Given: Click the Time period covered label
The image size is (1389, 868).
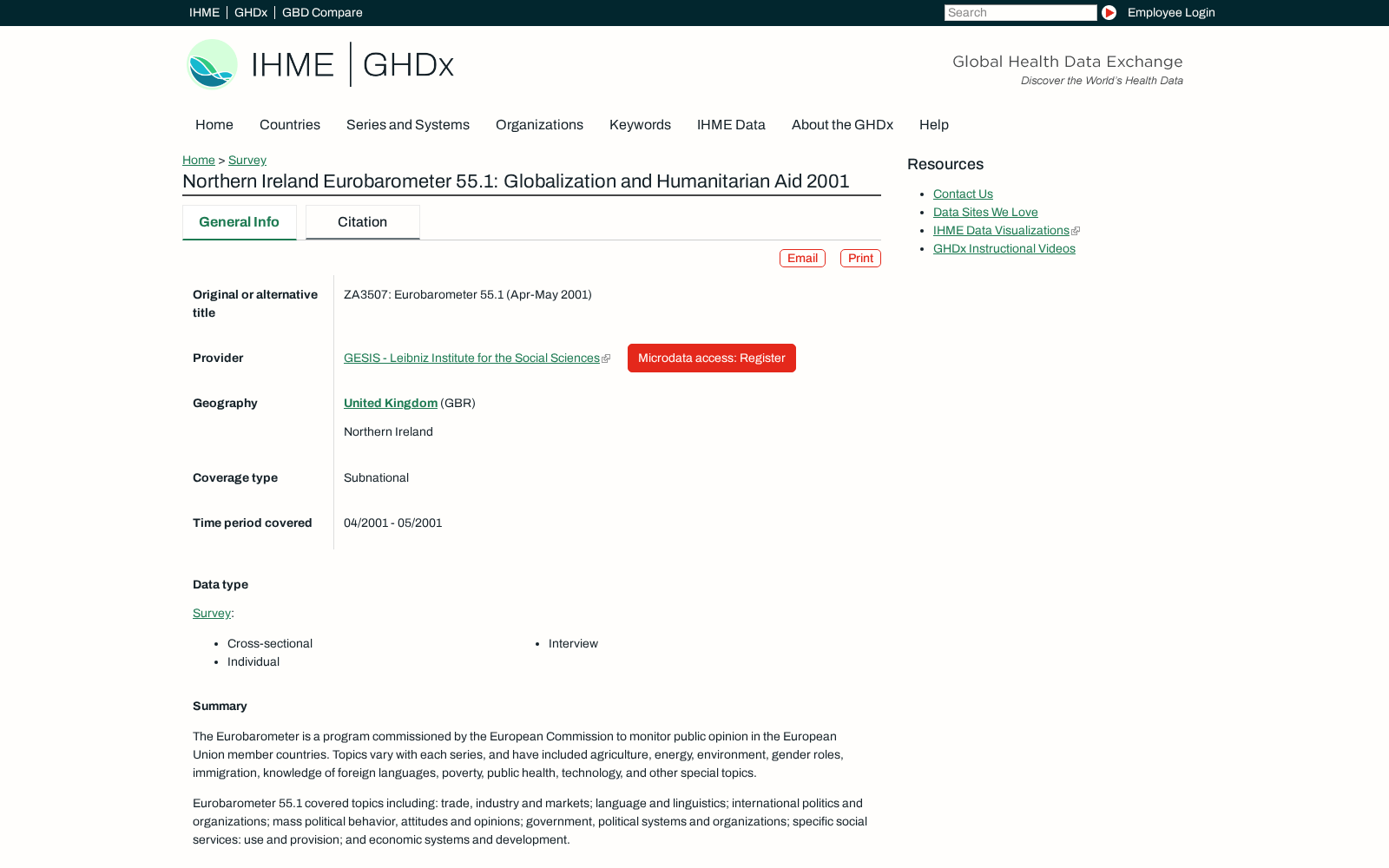Looking at the screenshot, I should 253,523.
